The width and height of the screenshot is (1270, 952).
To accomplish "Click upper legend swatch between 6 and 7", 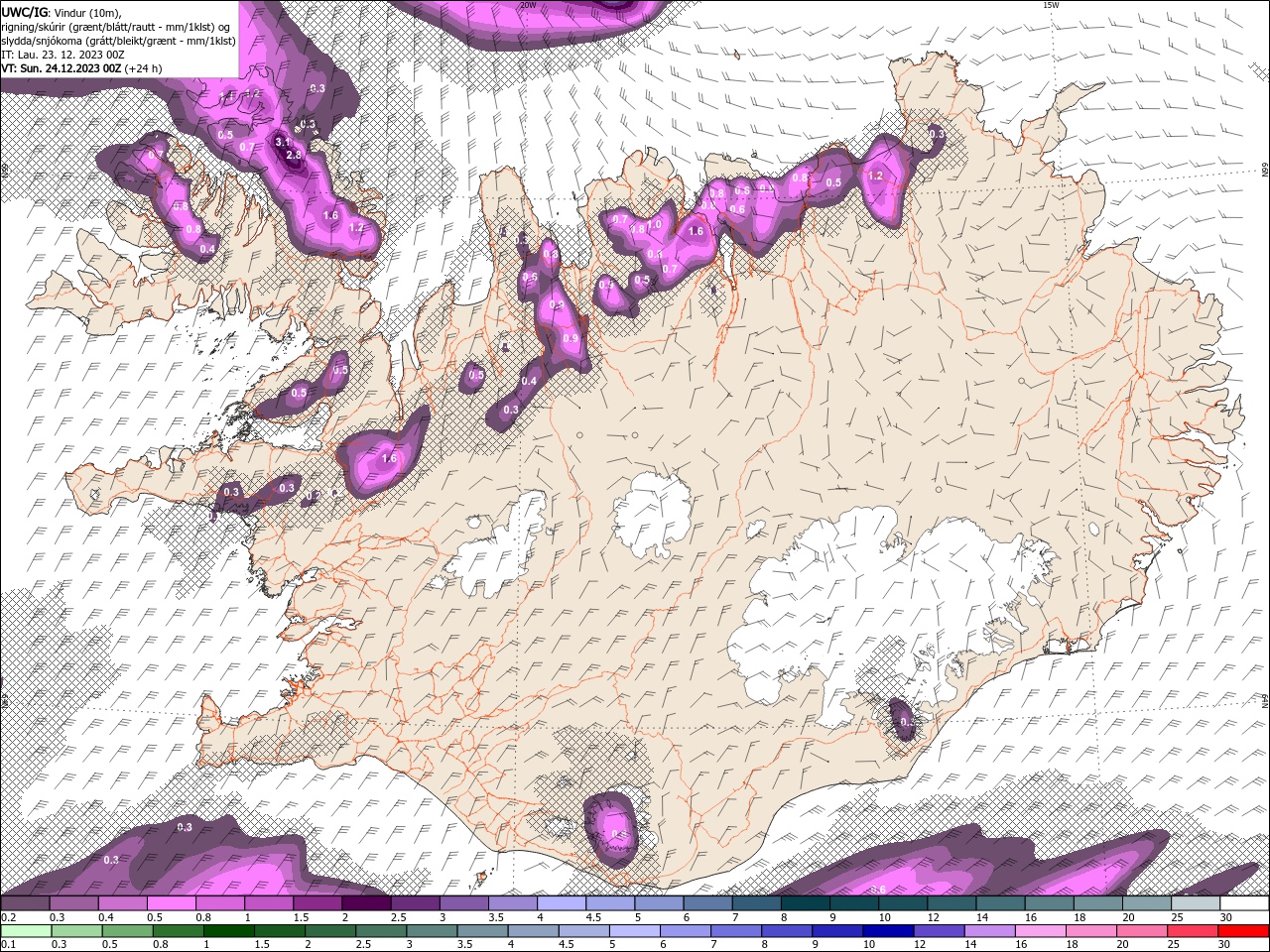I will (x=707, y=904).
